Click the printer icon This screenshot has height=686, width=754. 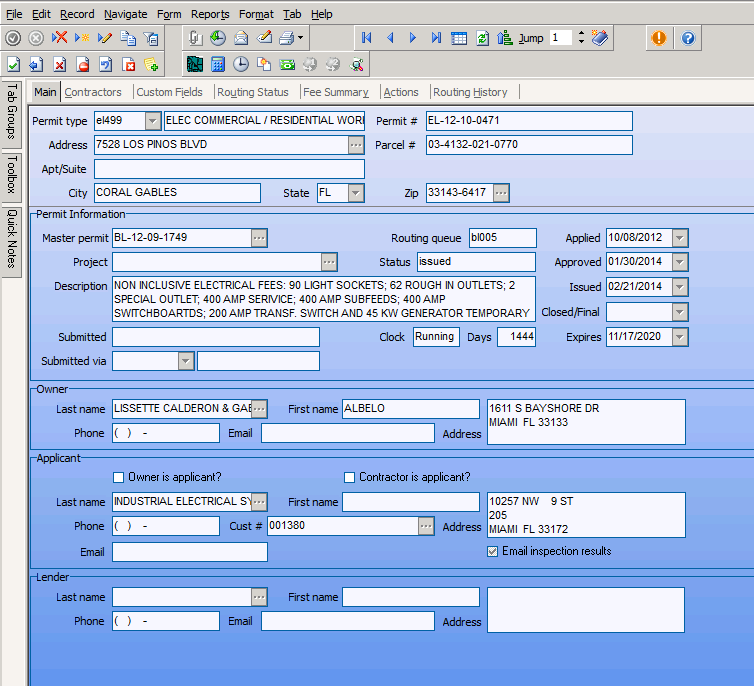[286, 39]
